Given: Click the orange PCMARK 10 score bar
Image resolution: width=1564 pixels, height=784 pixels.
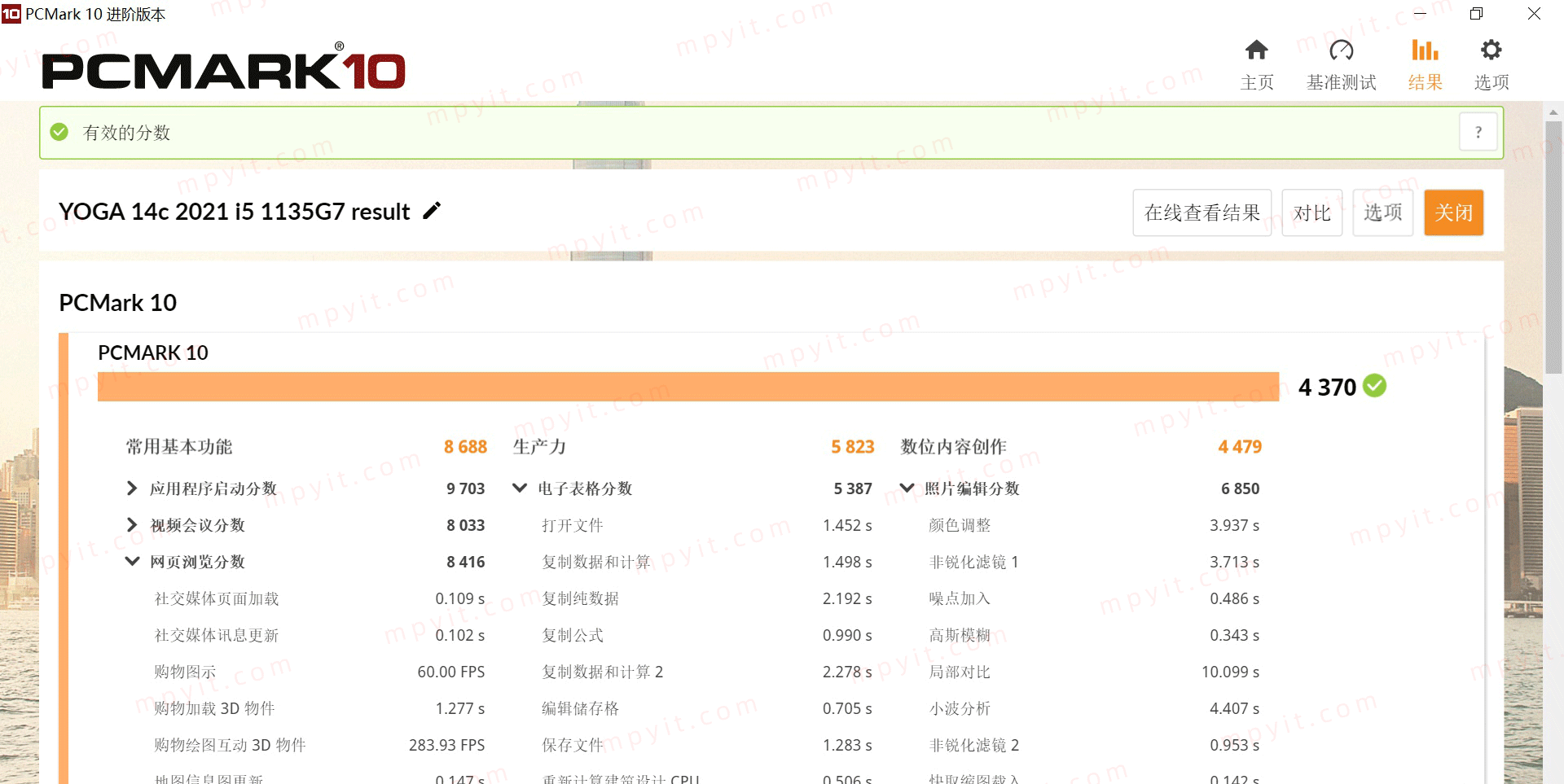Looking at the screenshot, I should click(x=688, y=387).
